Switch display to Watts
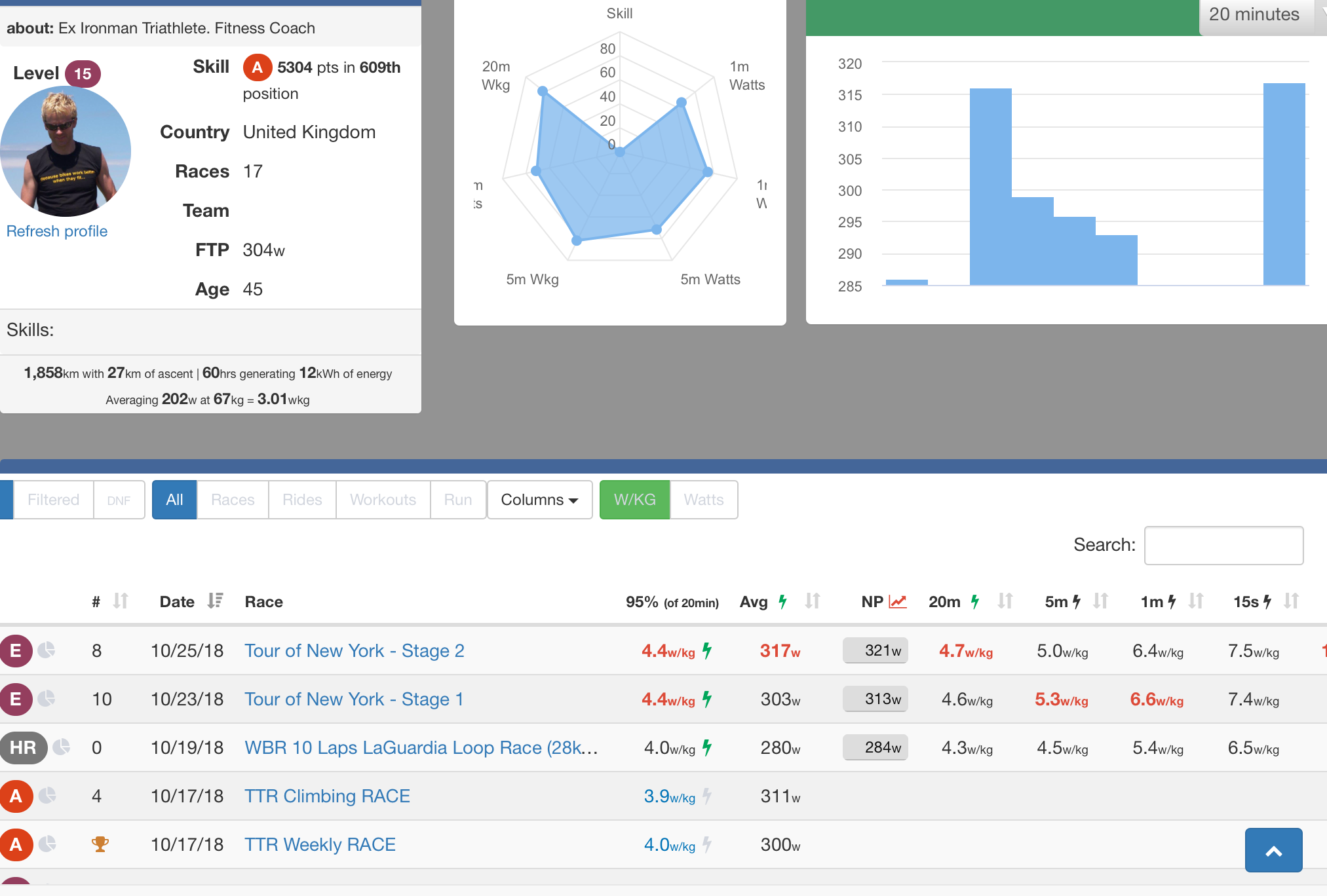Viewport: 1327px width, 896px height. pyautogui.click(x=703, y=500)
